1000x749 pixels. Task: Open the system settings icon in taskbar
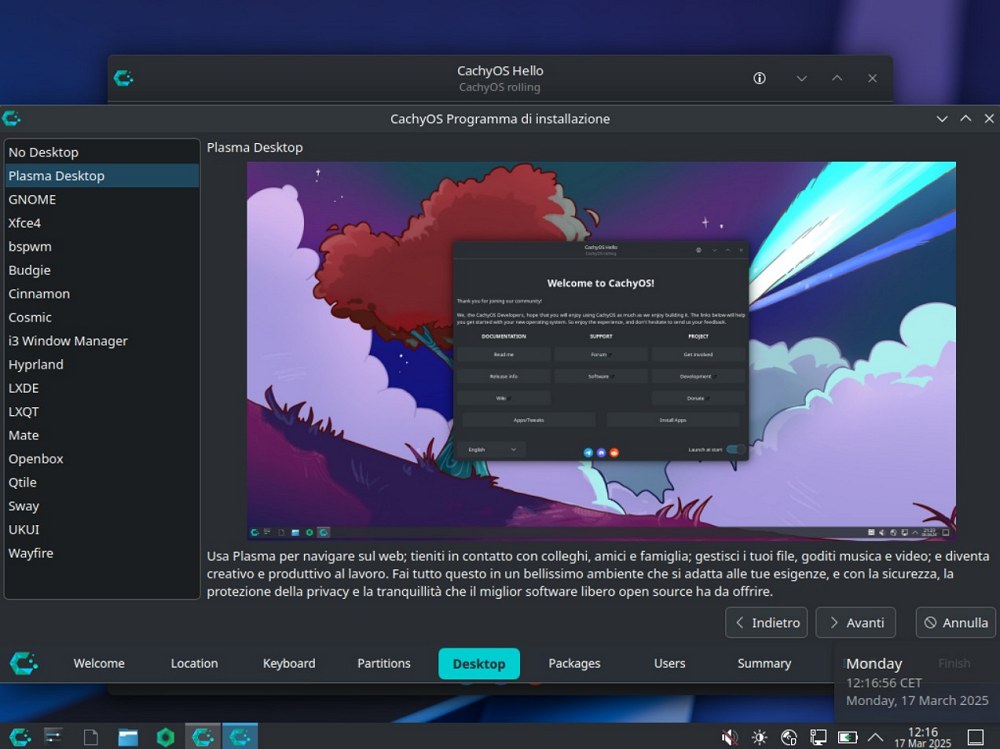click(x=53, y=737)
